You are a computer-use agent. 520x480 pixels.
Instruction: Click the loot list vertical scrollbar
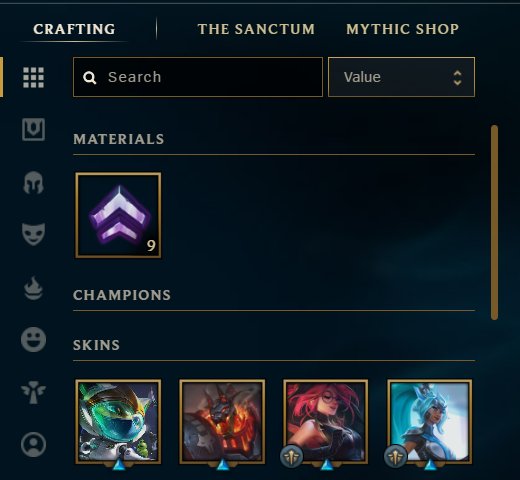coord(494,222)
